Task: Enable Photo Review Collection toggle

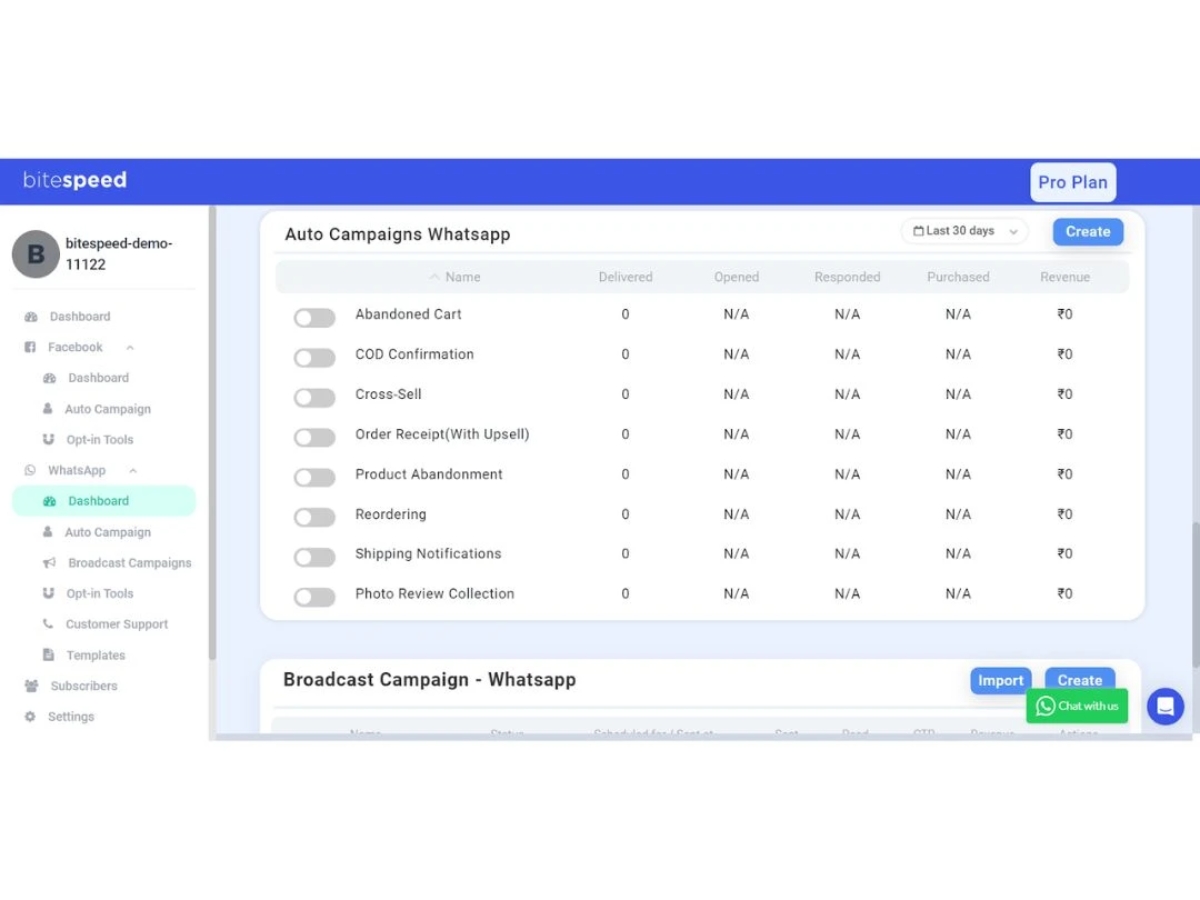Action: coord(314,598)
